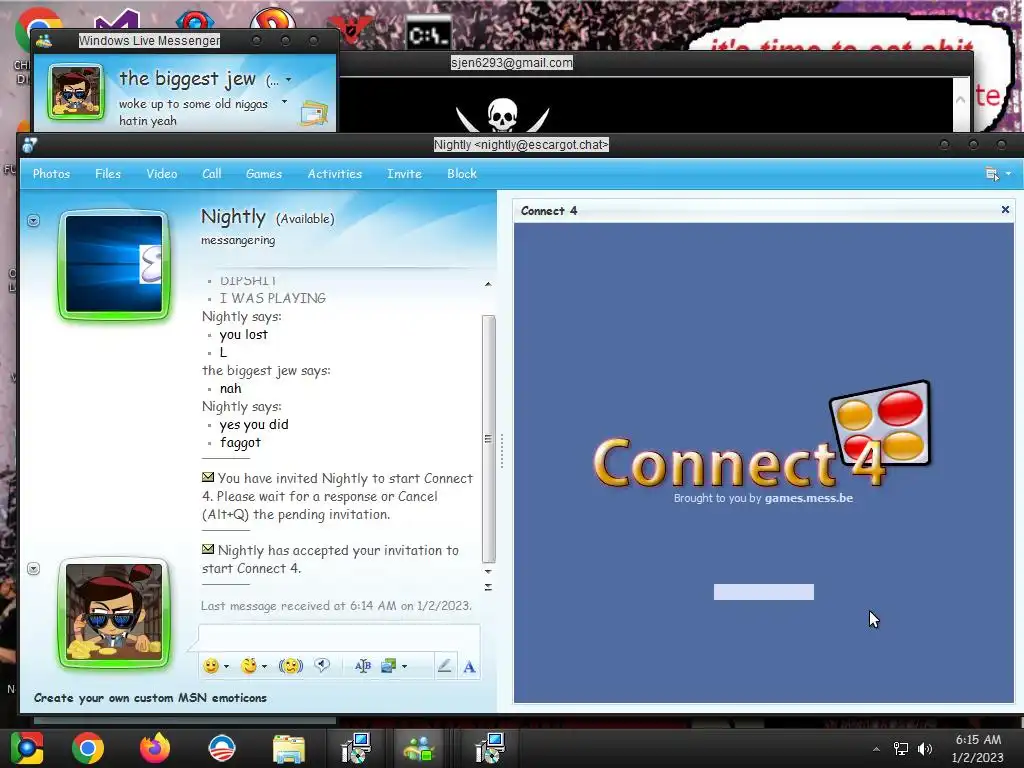Click the command prompt desktop icon
1024x768 pixels.
428,34
